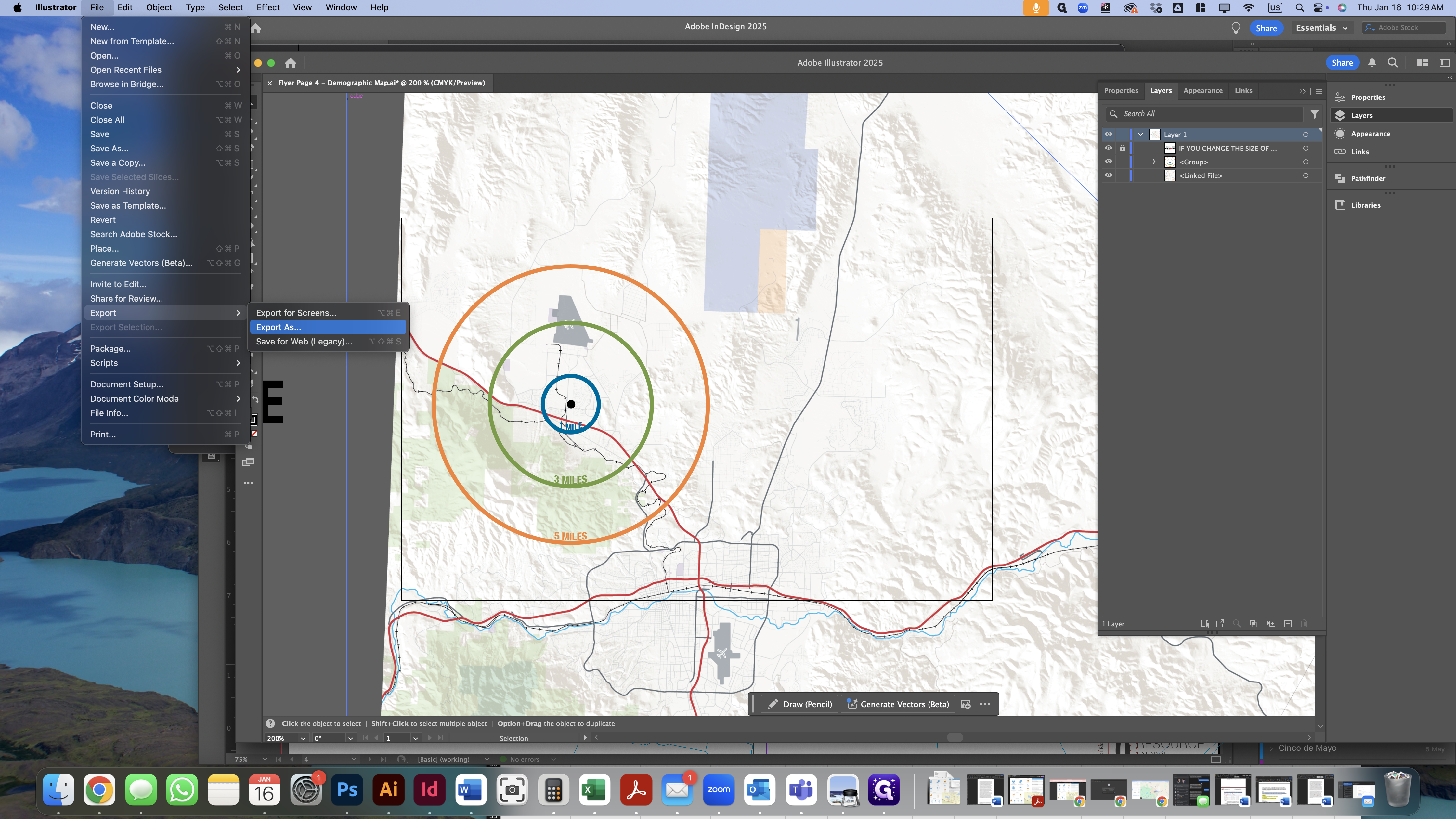Switch to Properties tab in panel
The image size is (1456, 819).
click(1121, 90)
